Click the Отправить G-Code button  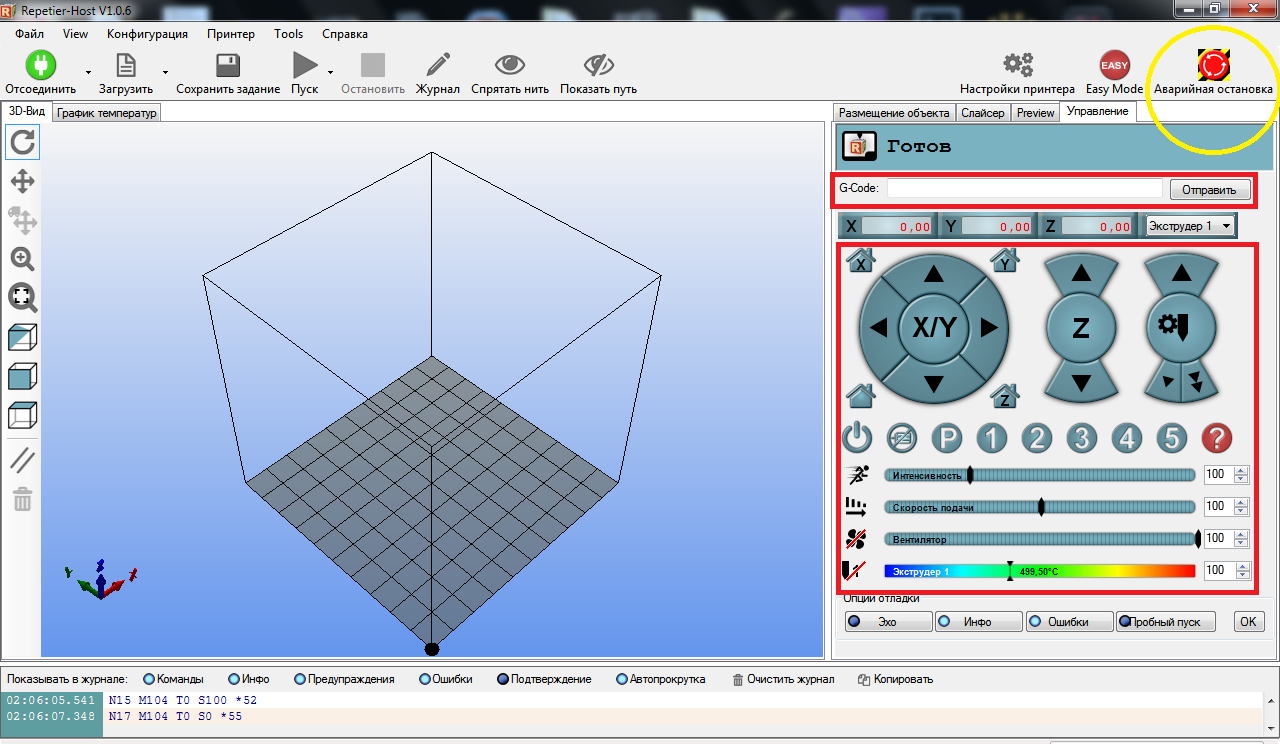1210,189
